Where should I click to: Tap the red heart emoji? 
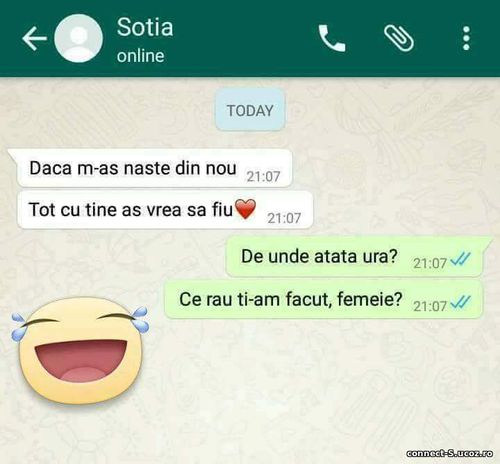[x=245, y=209]
